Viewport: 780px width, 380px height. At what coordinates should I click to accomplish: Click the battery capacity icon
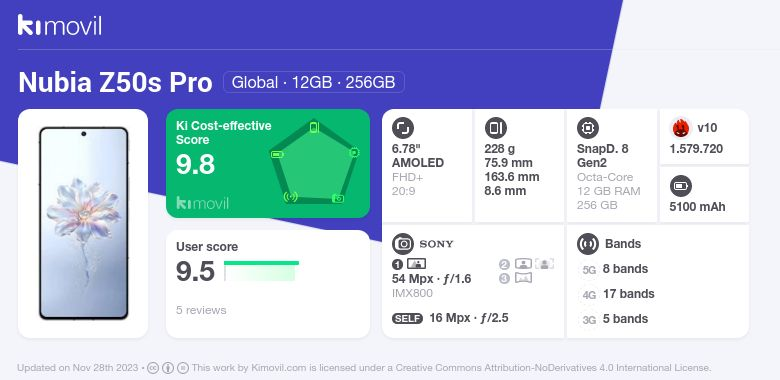click(681, 187)
